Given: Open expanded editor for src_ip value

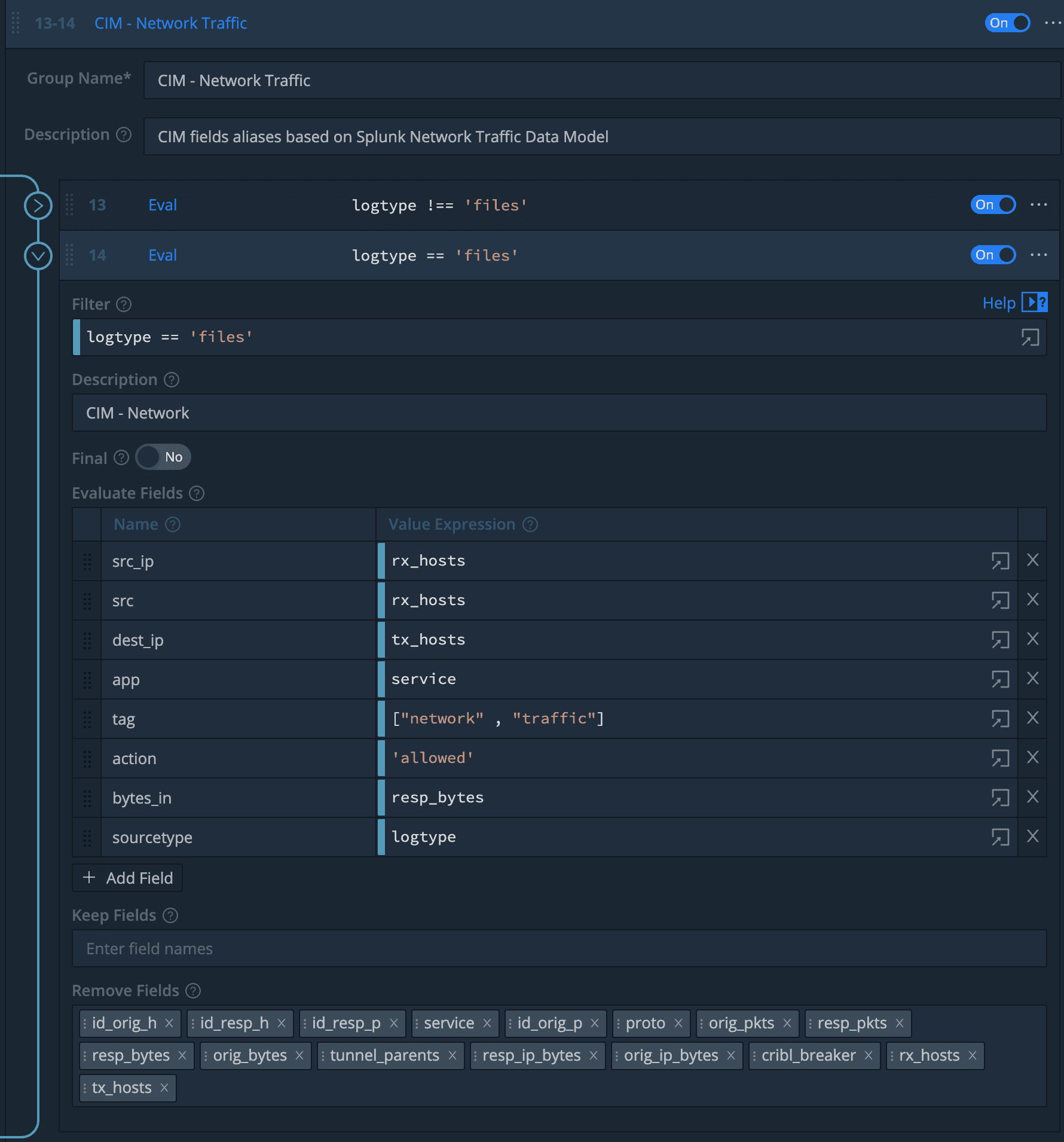Looking at the screenshot, I should (1000, 561).
